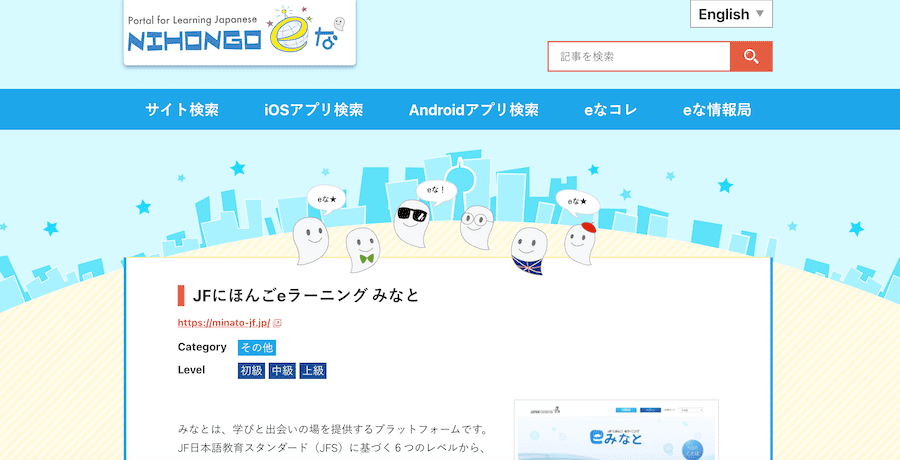
Task: Select the 初級 level tag
Action: pyautogui.click(x=251, y=371)
